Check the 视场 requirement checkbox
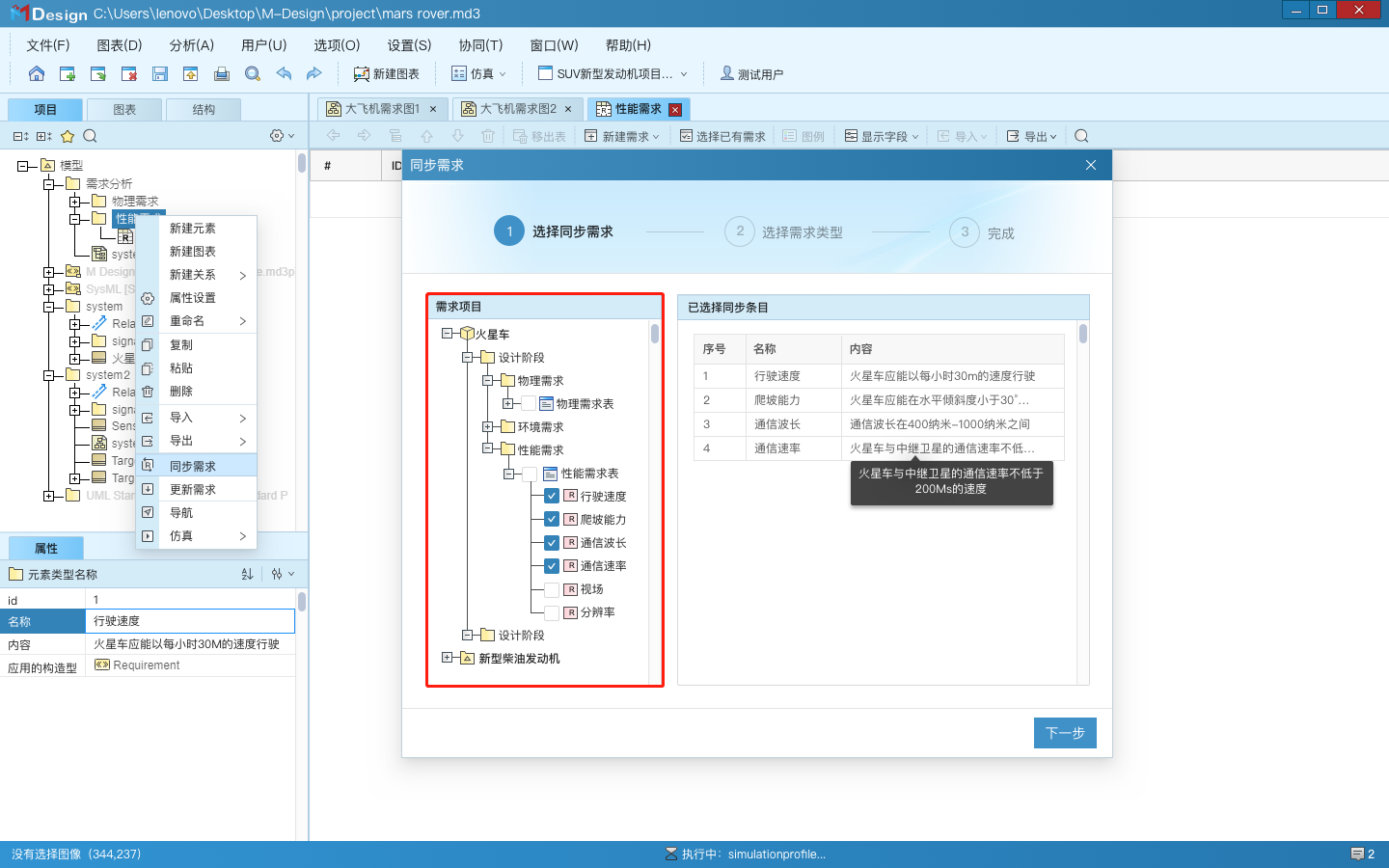Viewport: 1389px width, 868px height. [x=552, y=588]
